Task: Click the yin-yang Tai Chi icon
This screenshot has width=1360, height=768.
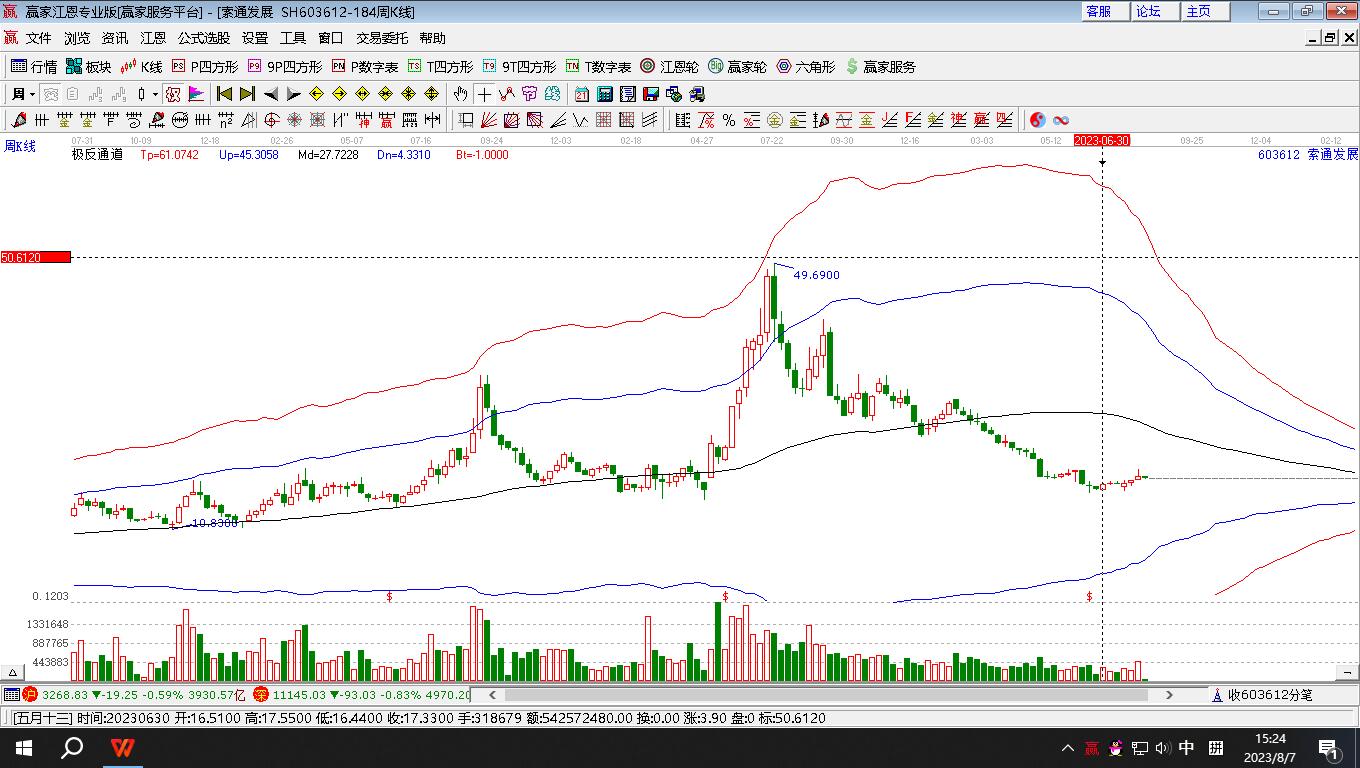Action: pos(1038,120)
